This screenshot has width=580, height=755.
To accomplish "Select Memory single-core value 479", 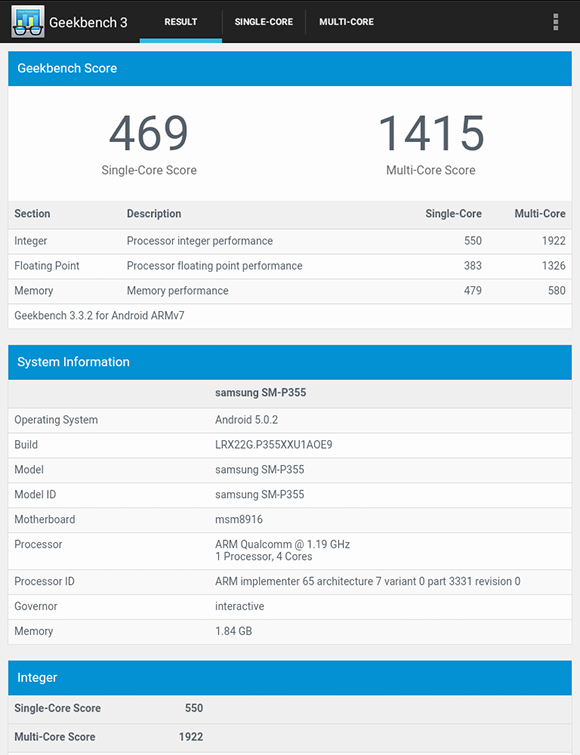I will 473,291.
